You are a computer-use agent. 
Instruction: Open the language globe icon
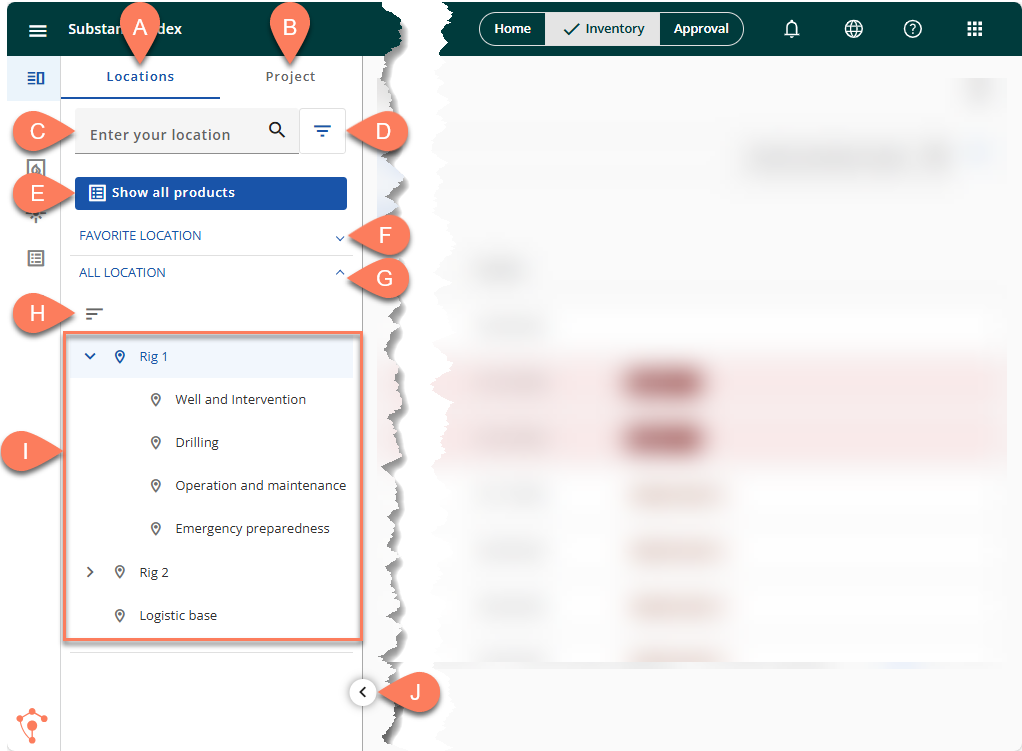(853, 29)
